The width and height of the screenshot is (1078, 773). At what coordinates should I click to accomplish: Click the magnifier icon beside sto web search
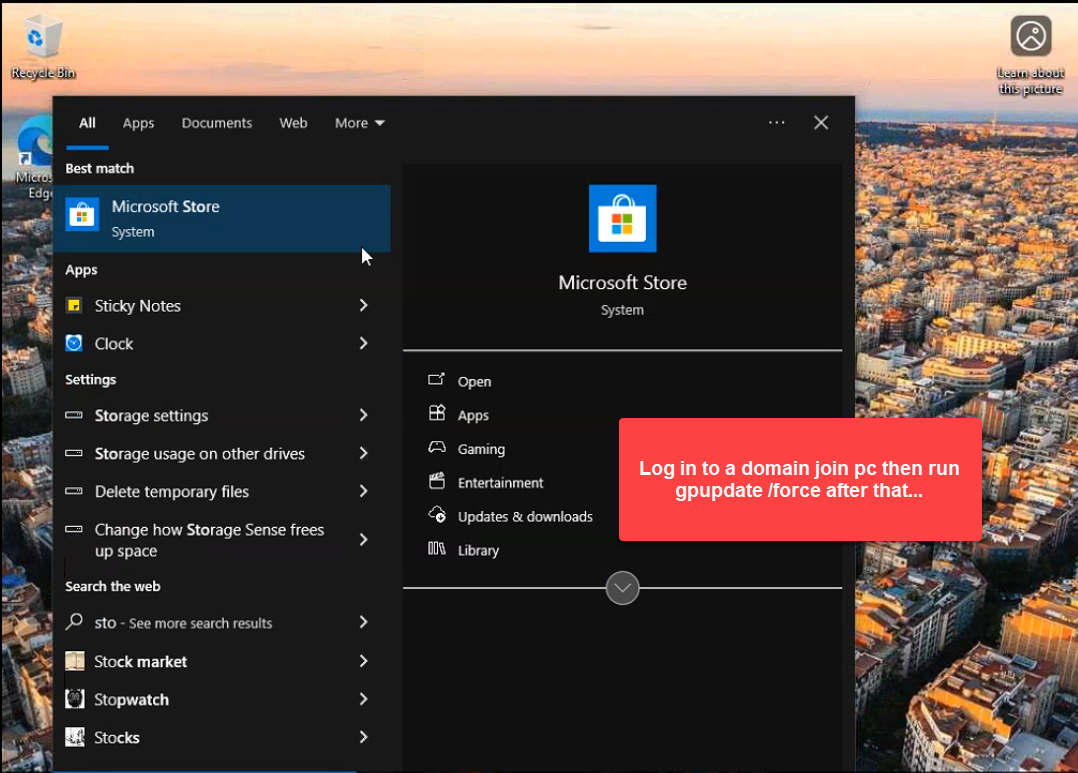[74, 622]
